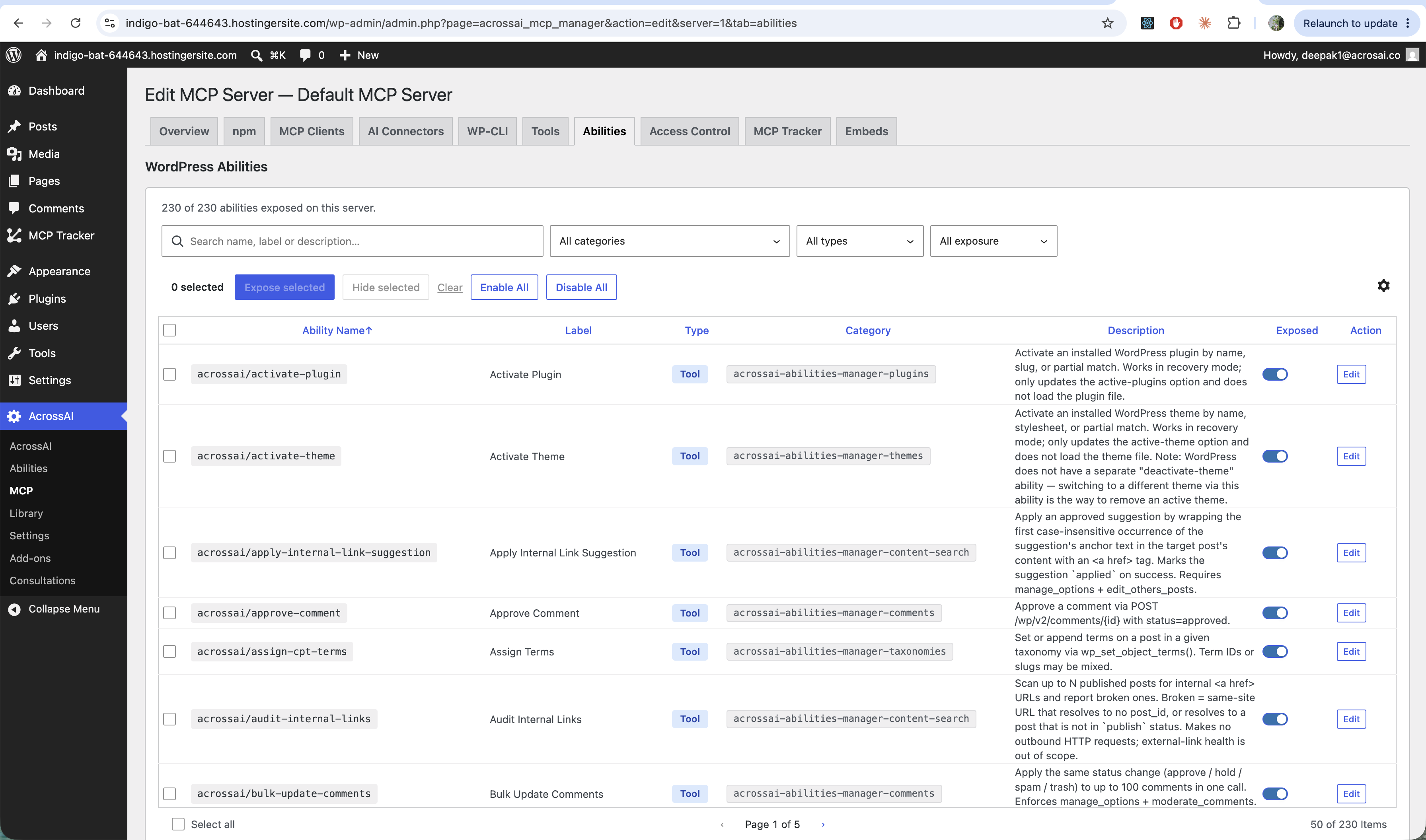Open the admin bar search magnifier

257,55
